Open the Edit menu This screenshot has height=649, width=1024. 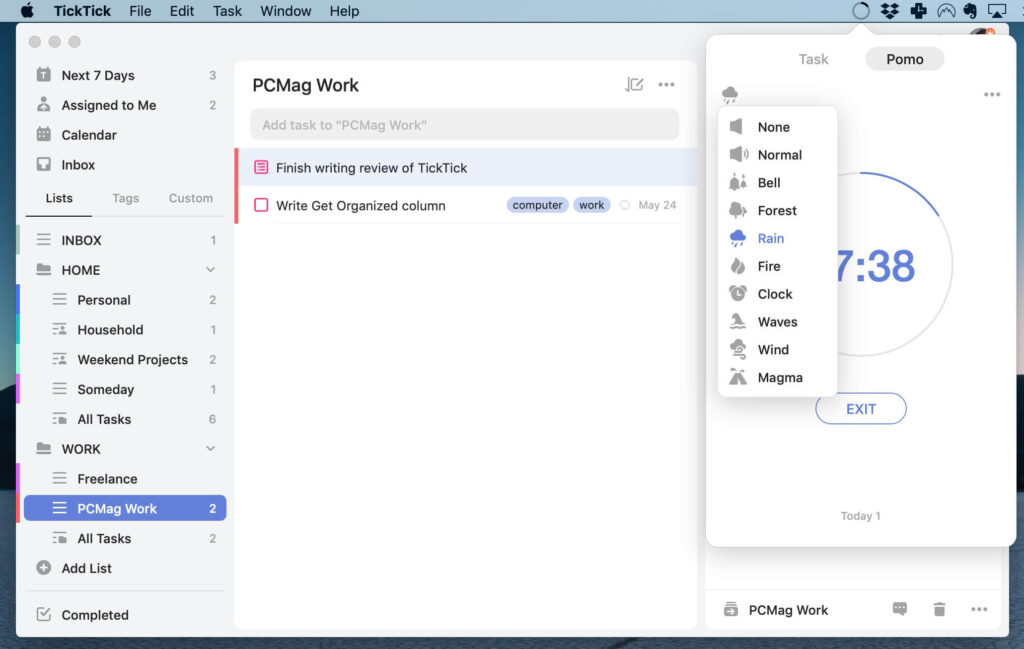(x=182, y=10)
